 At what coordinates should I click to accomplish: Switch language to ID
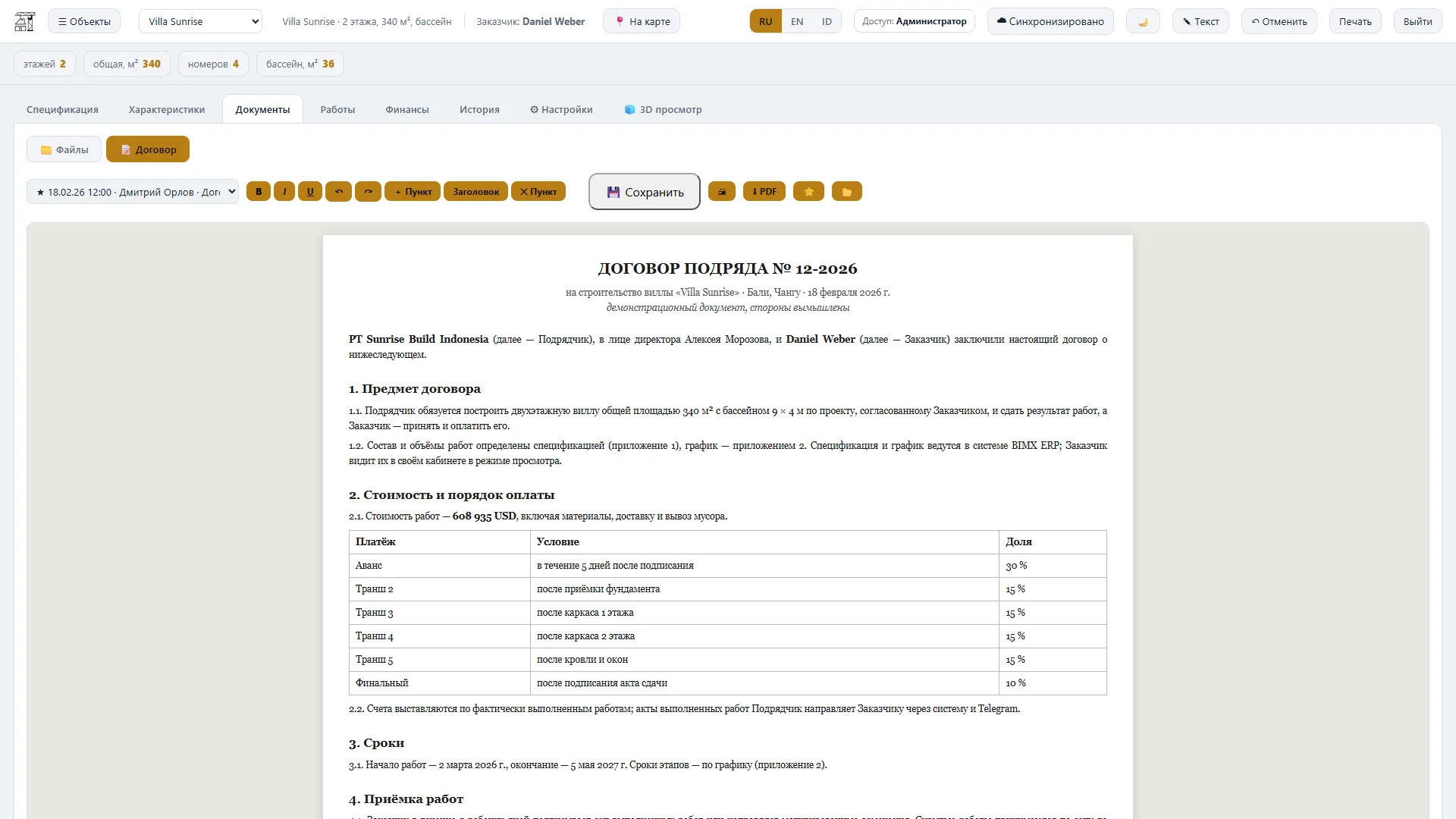pyautogui.click(x=827, y=21)
